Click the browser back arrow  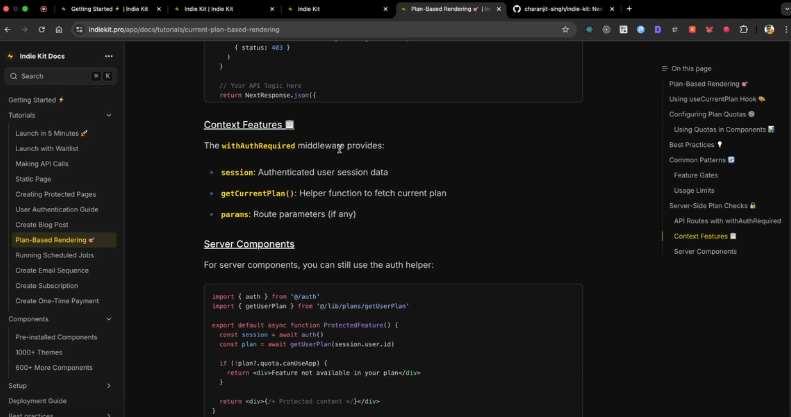9,29
